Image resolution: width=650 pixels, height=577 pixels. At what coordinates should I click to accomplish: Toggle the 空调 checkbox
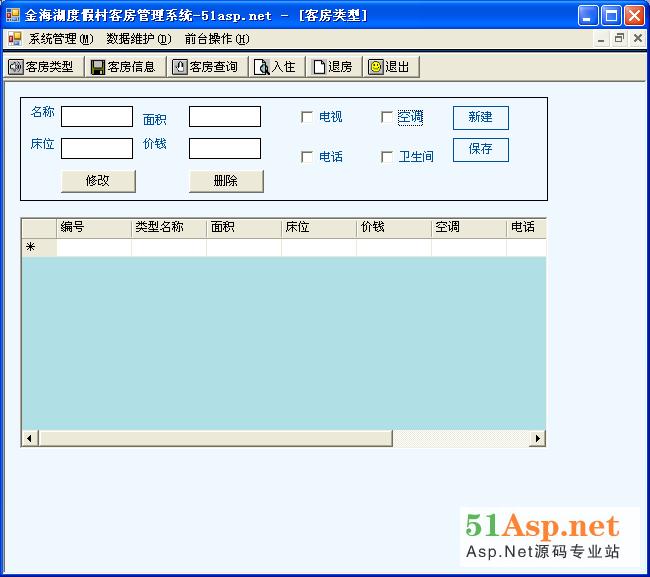[387, 117]
